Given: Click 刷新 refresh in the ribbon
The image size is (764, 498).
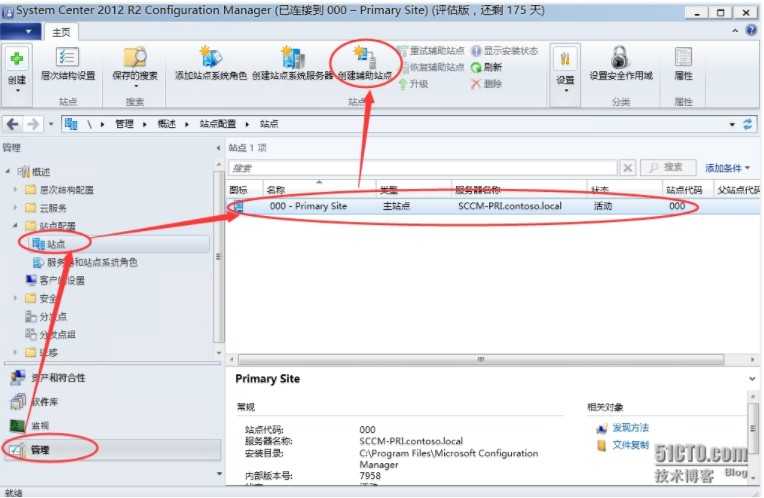Looking at the screenshot, I should [x=487, y=67].
